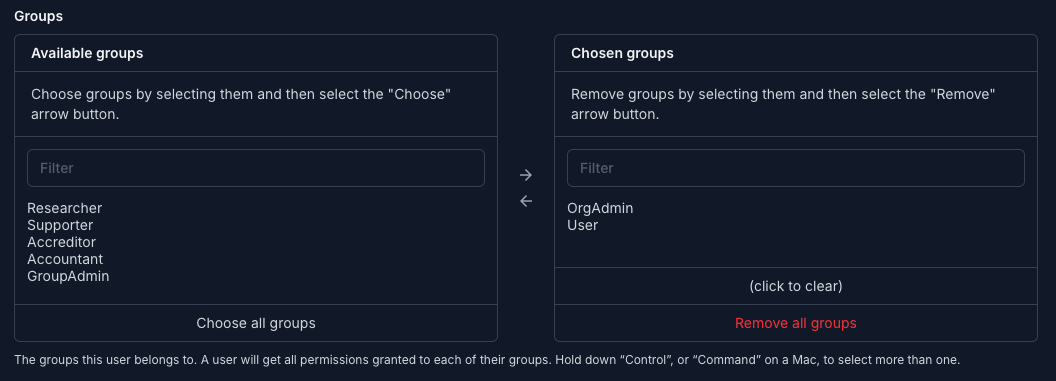Focus the Chosen groups filter field
The height and width of the screenshot is (381, 1056).
point(796,168)
